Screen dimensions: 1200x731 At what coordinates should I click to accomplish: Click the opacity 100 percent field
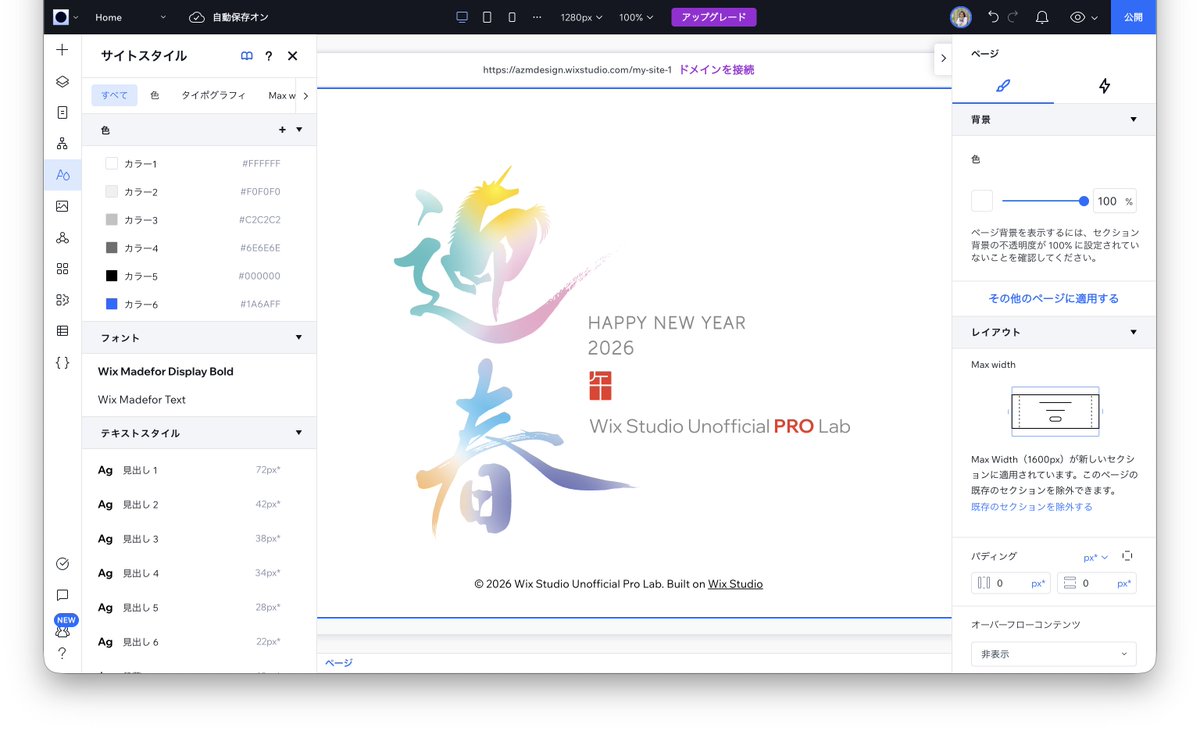(1114, 201)
